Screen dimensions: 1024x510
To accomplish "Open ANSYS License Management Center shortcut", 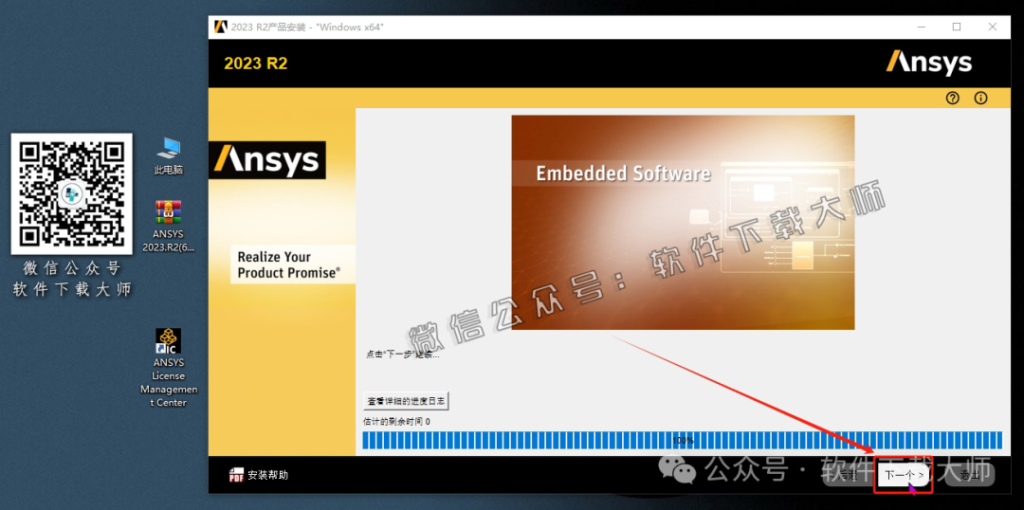I will (168, 368).
